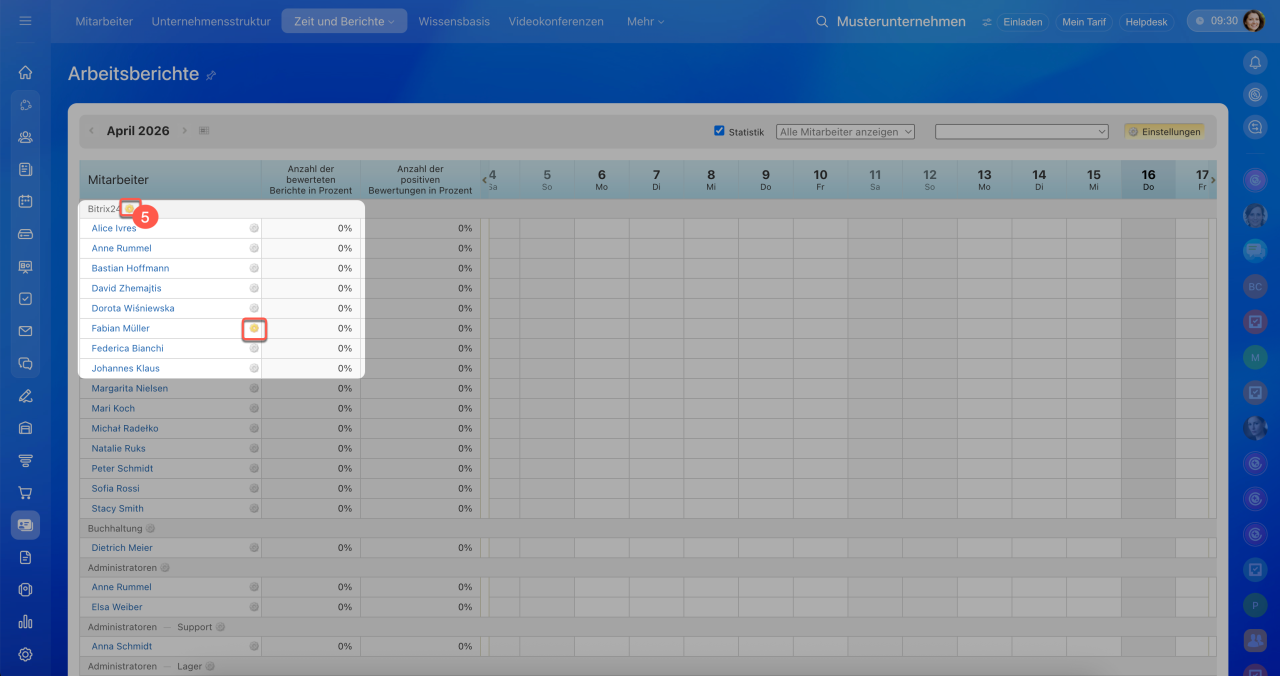
Task: Click the settings dot for Fabian Müller
Action: (x=254, y=328)
